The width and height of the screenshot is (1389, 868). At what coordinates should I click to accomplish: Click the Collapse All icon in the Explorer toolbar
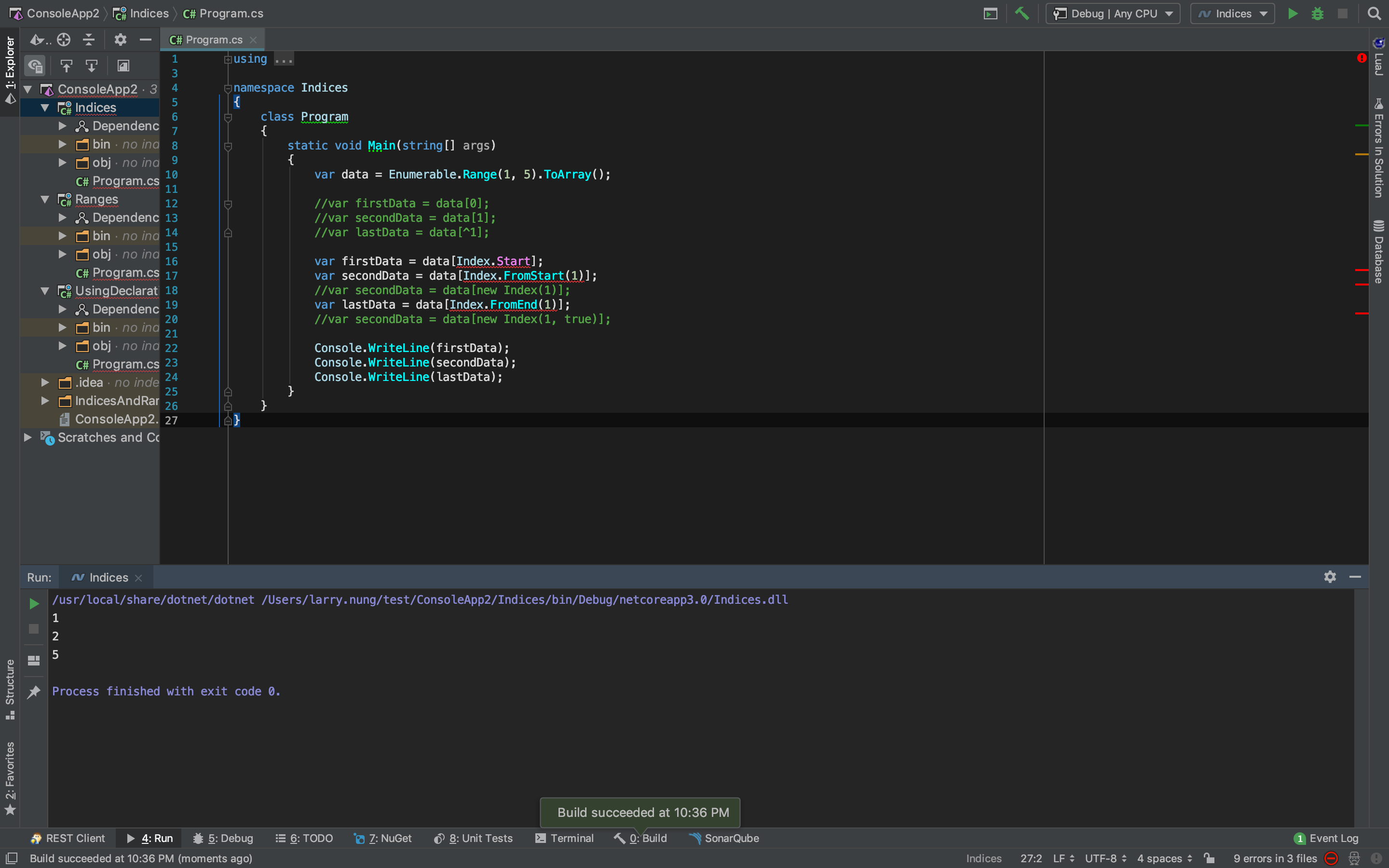point(88,40)
